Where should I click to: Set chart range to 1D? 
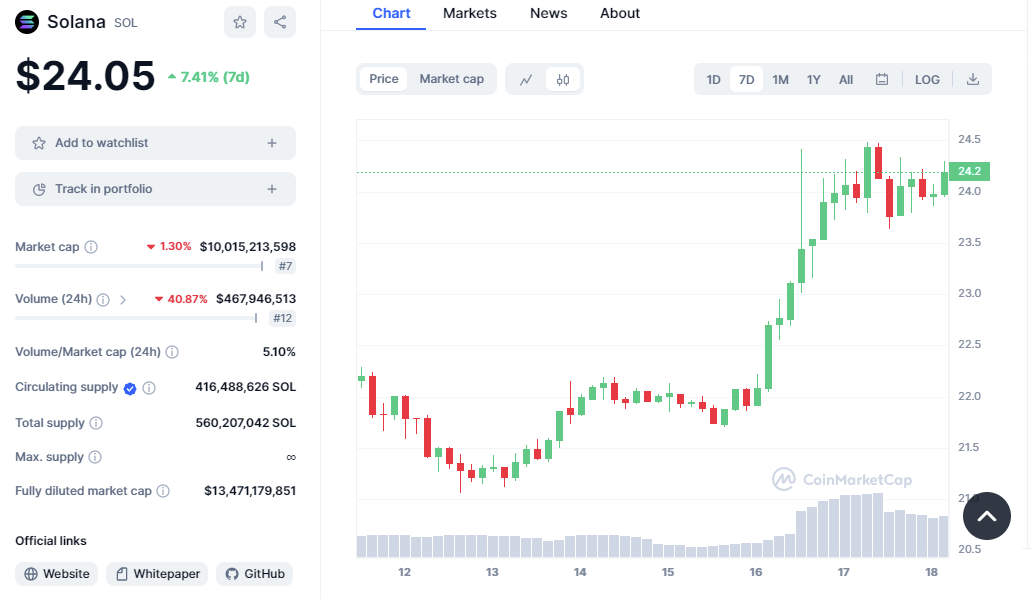(713, 80)
